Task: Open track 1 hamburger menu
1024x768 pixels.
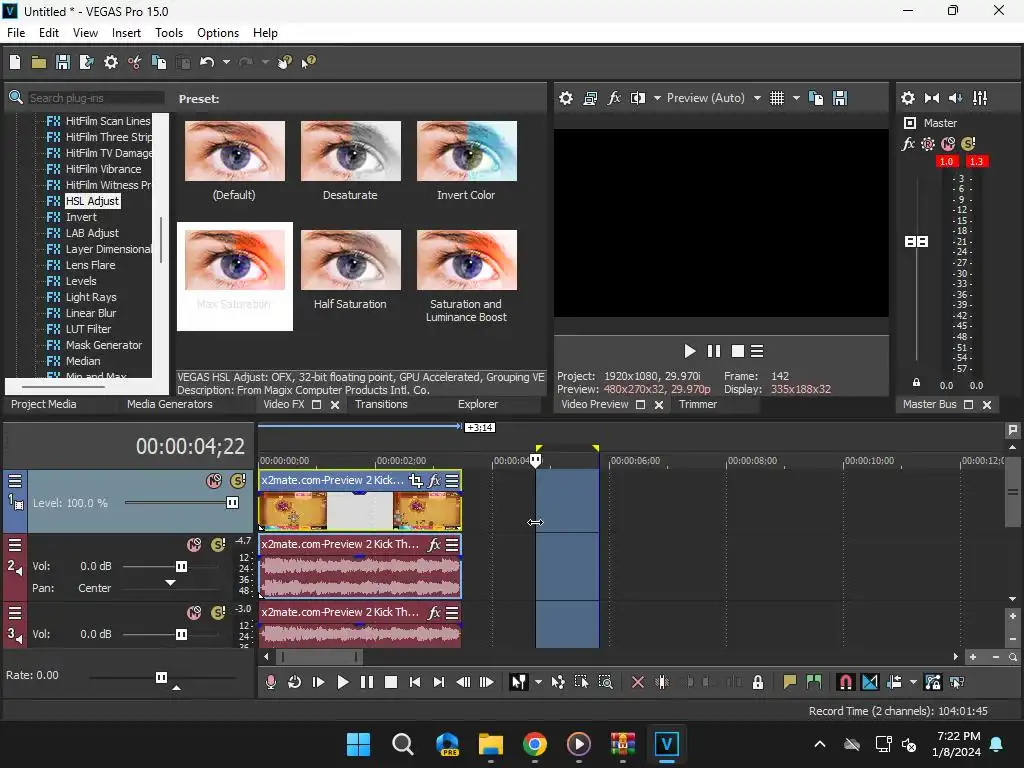Action: click(x=14, y=481)
